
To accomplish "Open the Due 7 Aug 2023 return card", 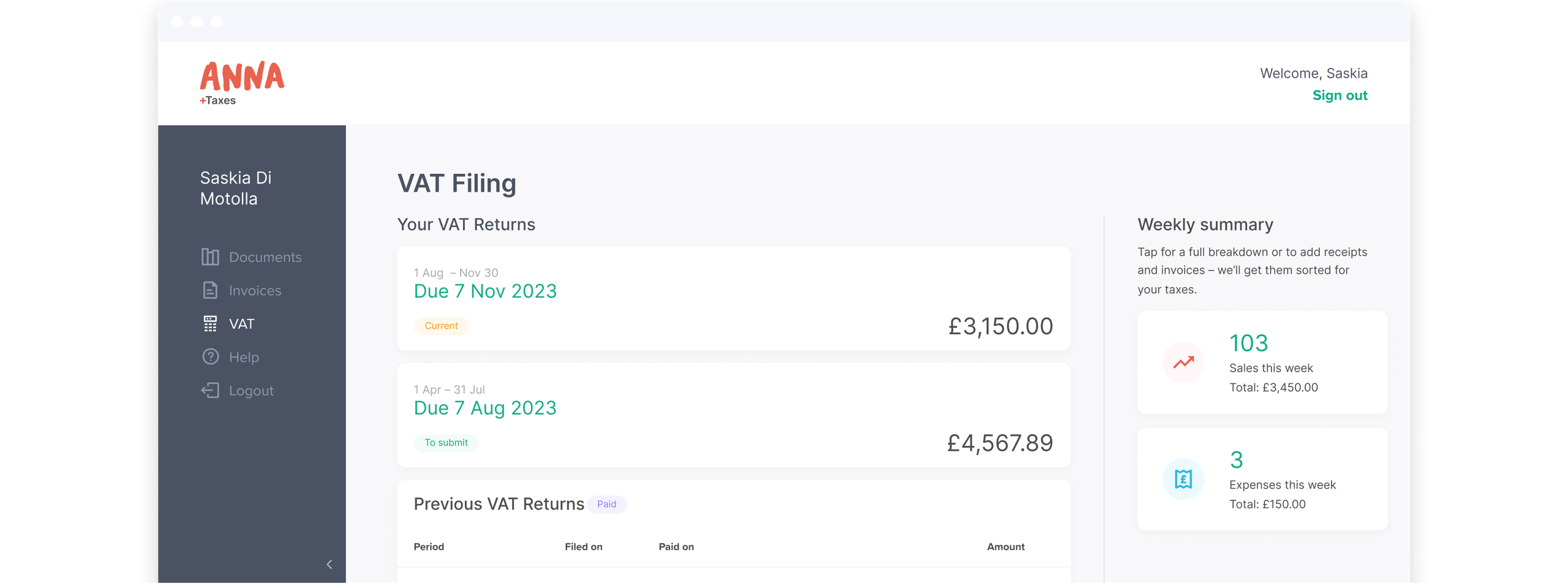I will pos(733,415).
